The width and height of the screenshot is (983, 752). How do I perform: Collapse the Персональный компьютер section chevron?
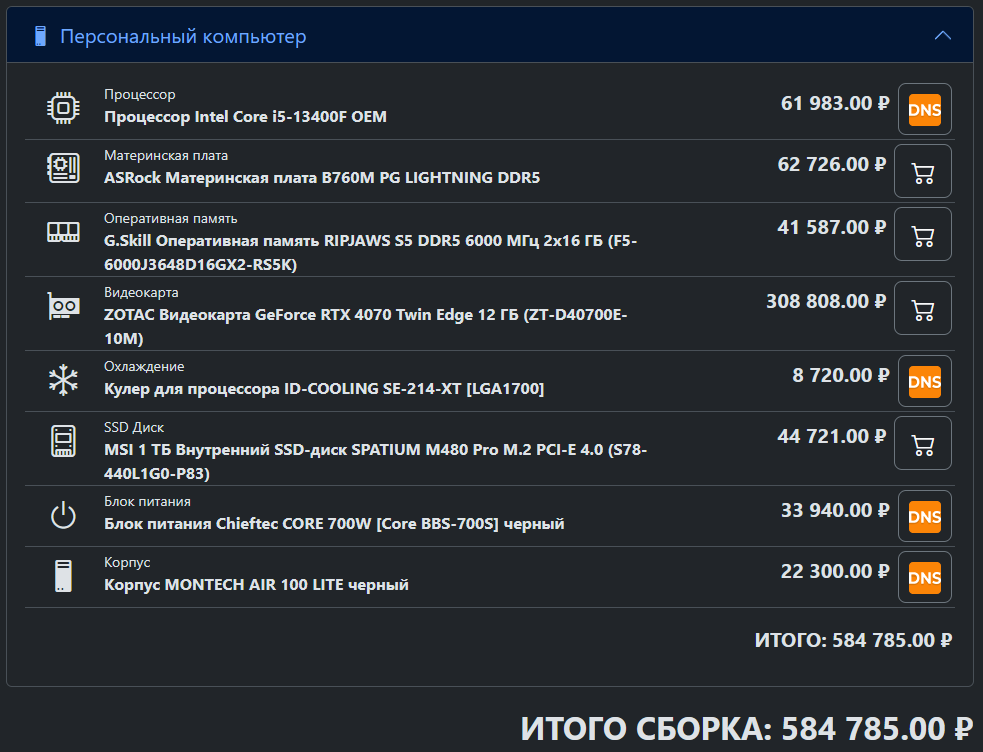943,36
